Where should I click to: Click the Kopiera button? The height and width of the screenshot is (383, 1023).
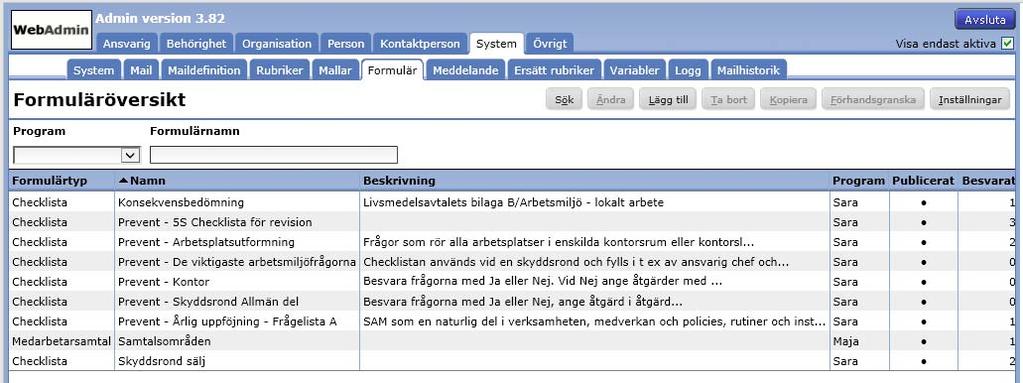tap(788, 100)
